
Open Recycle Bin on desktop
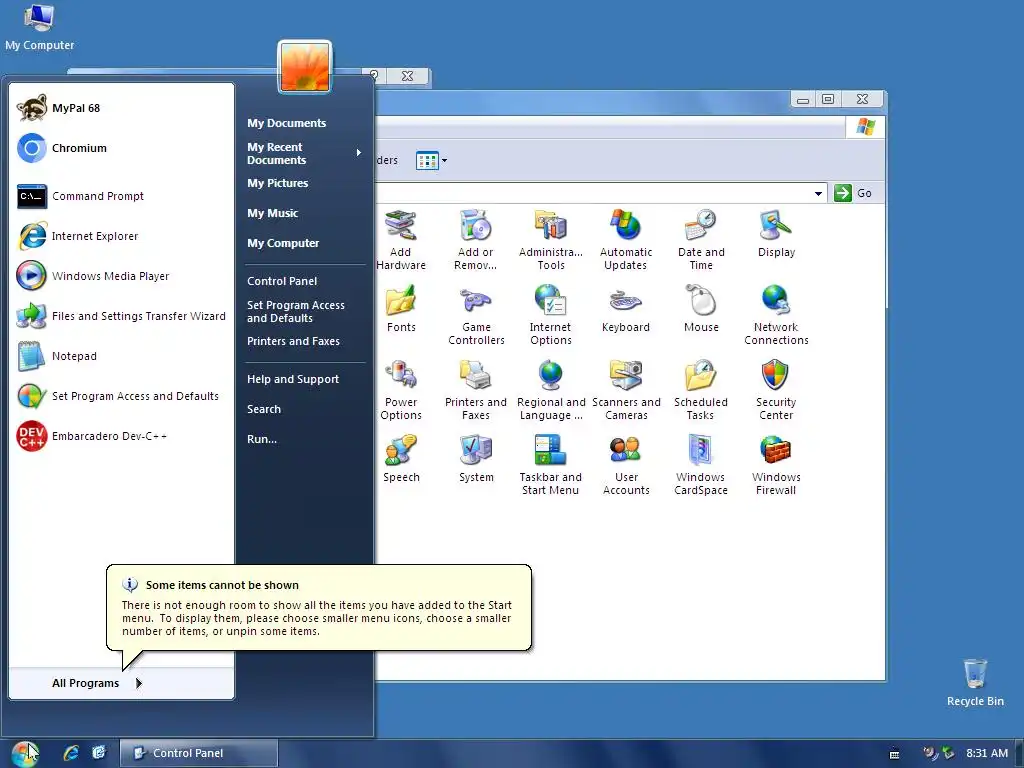[x=975, y=682]
